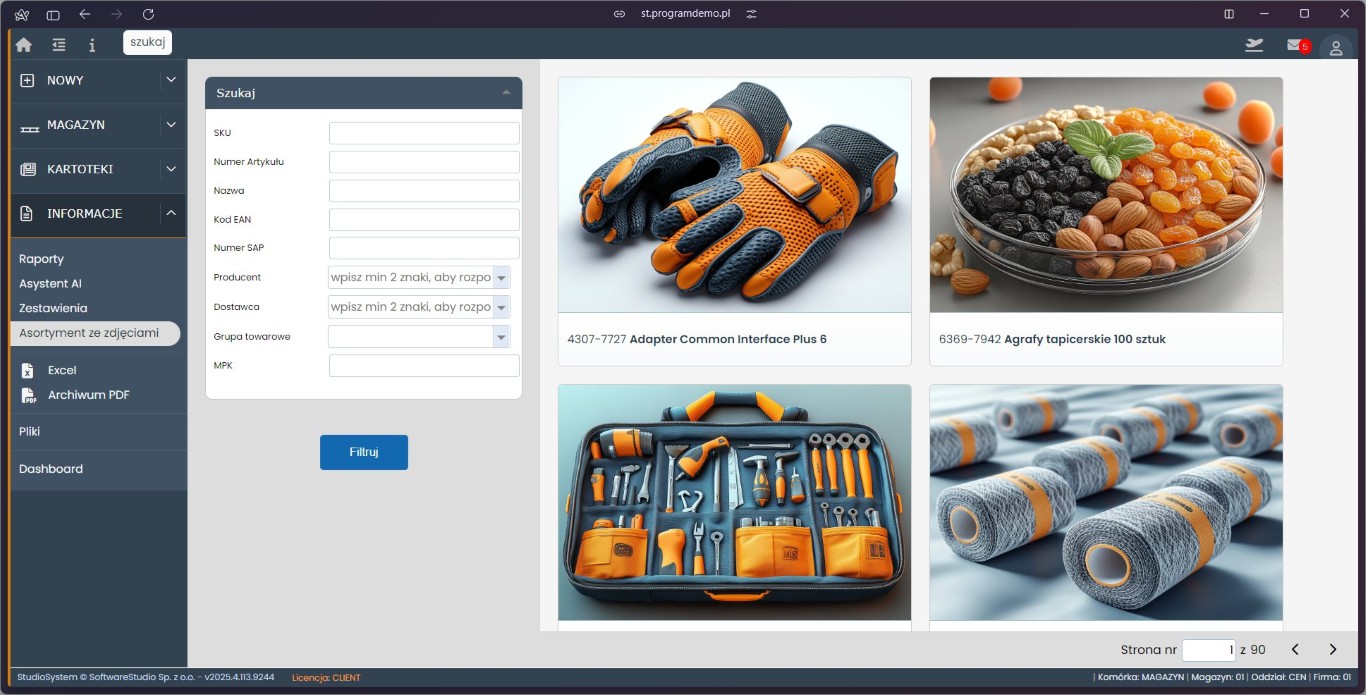Reload the page with the browser refresh icon
Screen dimensions: 1366x695
148,14
